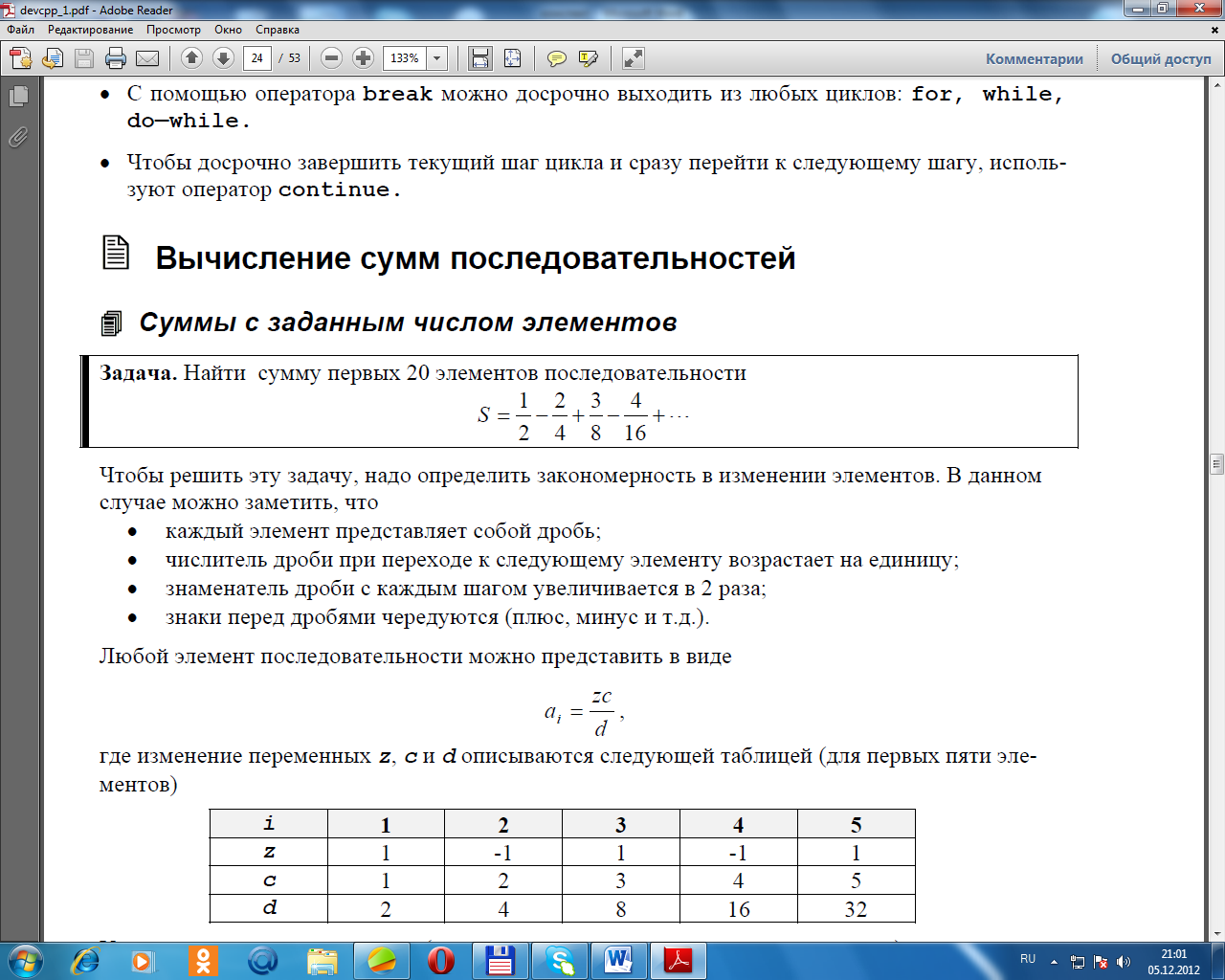Click the word "continue." in the bullet text
The width and height of the screenshot is (1225, 980).
[340, 189]
